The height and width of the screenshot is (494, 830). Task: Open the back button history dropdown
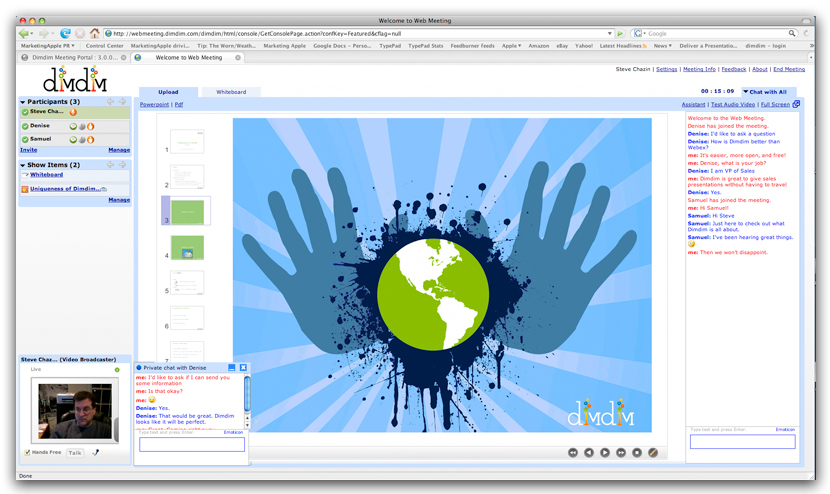(x=32, y=34)
